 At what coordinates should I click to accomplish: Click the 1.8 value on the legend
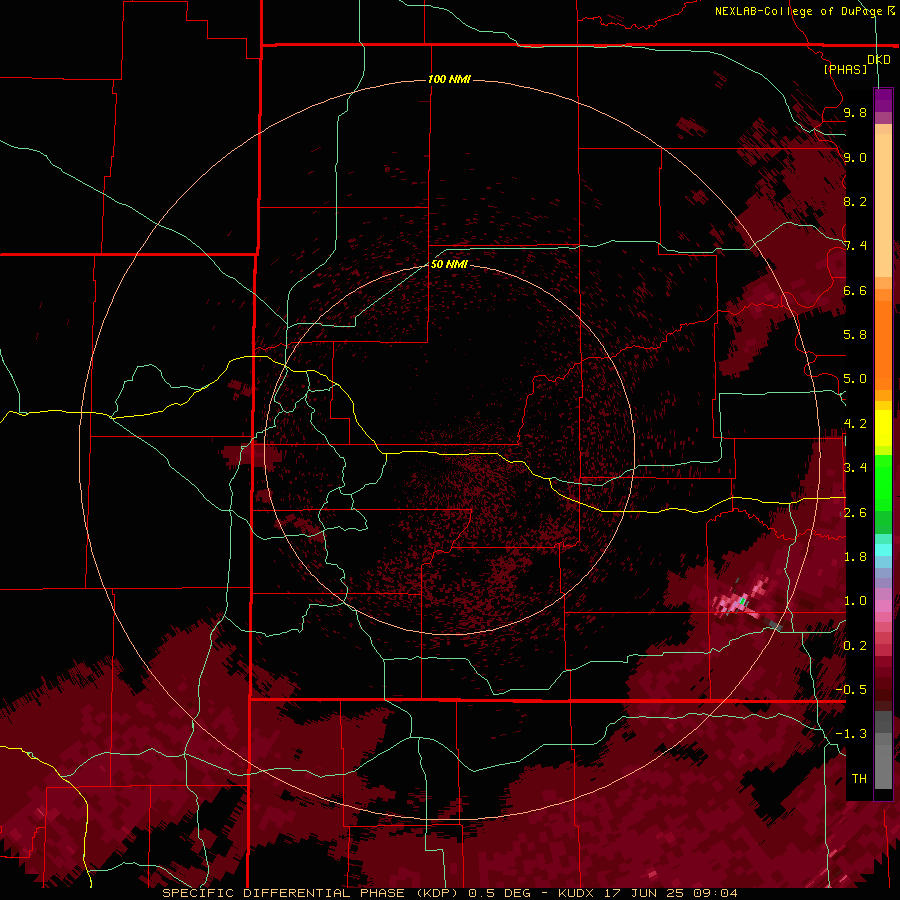855,557
